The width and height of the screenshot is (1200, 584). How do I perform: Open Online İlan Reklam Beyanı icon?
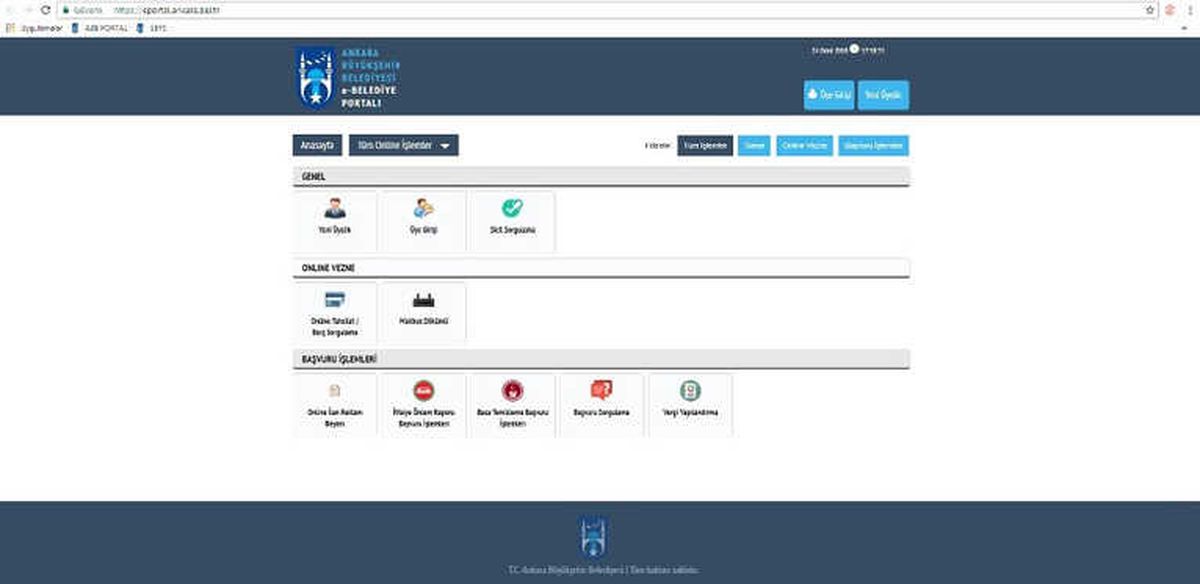pos(334,391)
